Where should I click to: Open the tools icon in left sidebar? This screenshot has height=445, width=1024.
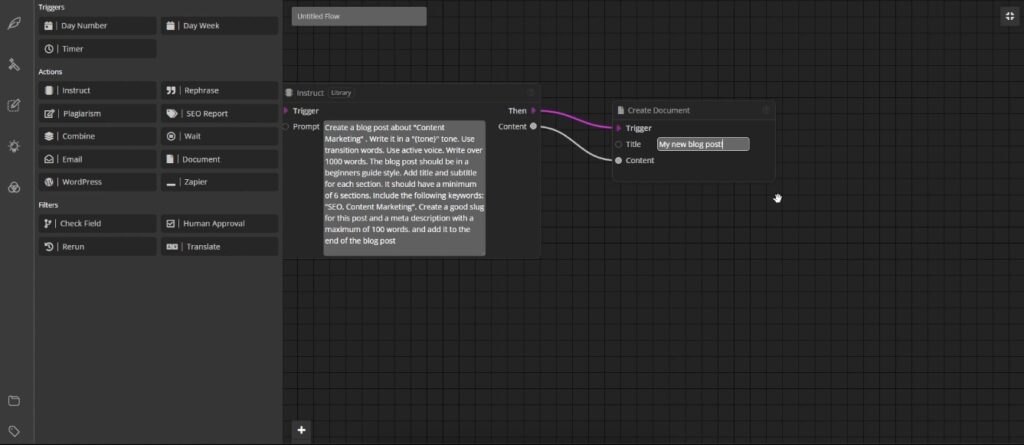point(14,64)
